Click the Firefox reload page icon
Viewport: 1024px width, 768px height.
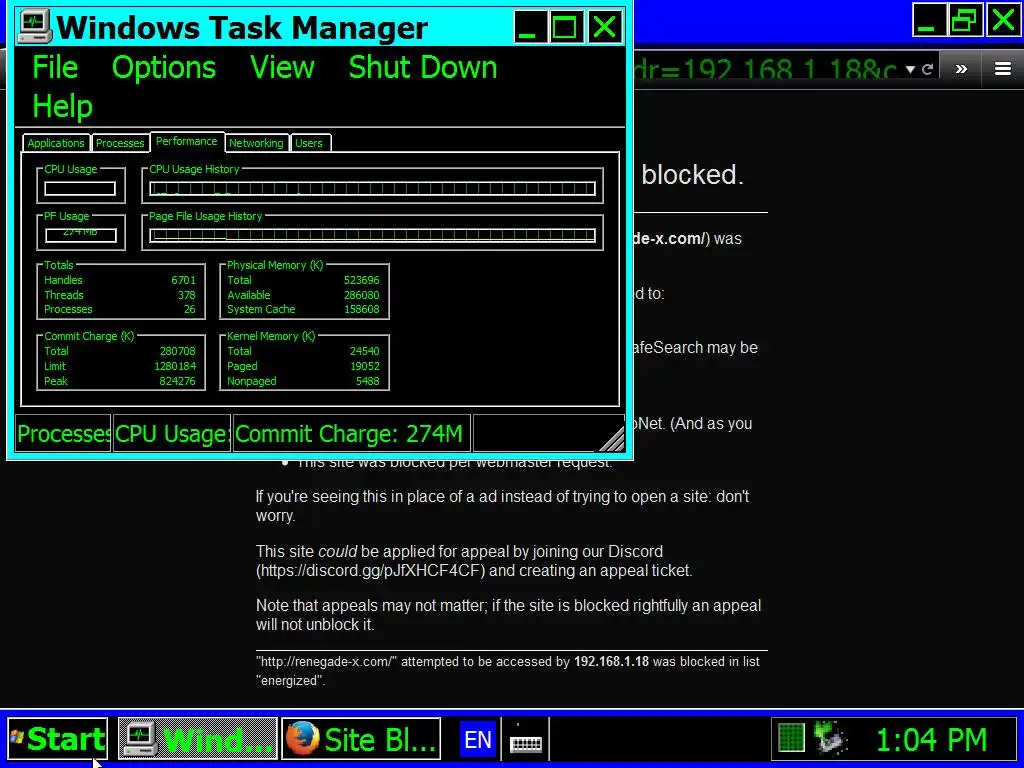[927, 69]
